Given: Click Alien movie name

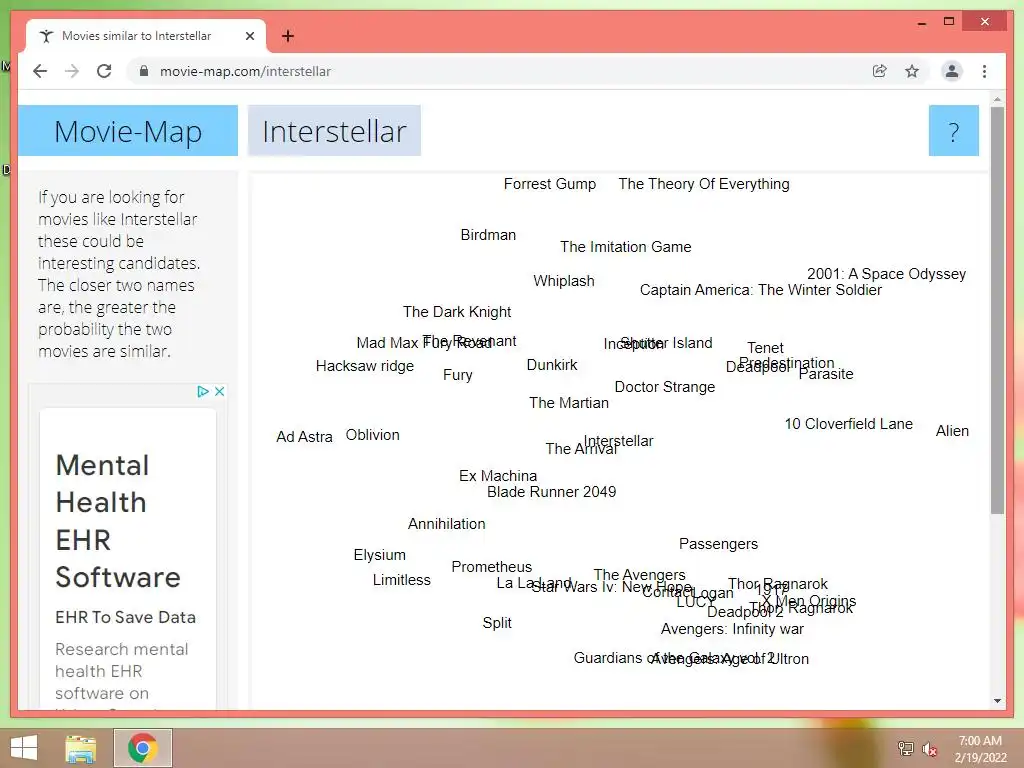Looking at the screenshot, I should point(952,431).
